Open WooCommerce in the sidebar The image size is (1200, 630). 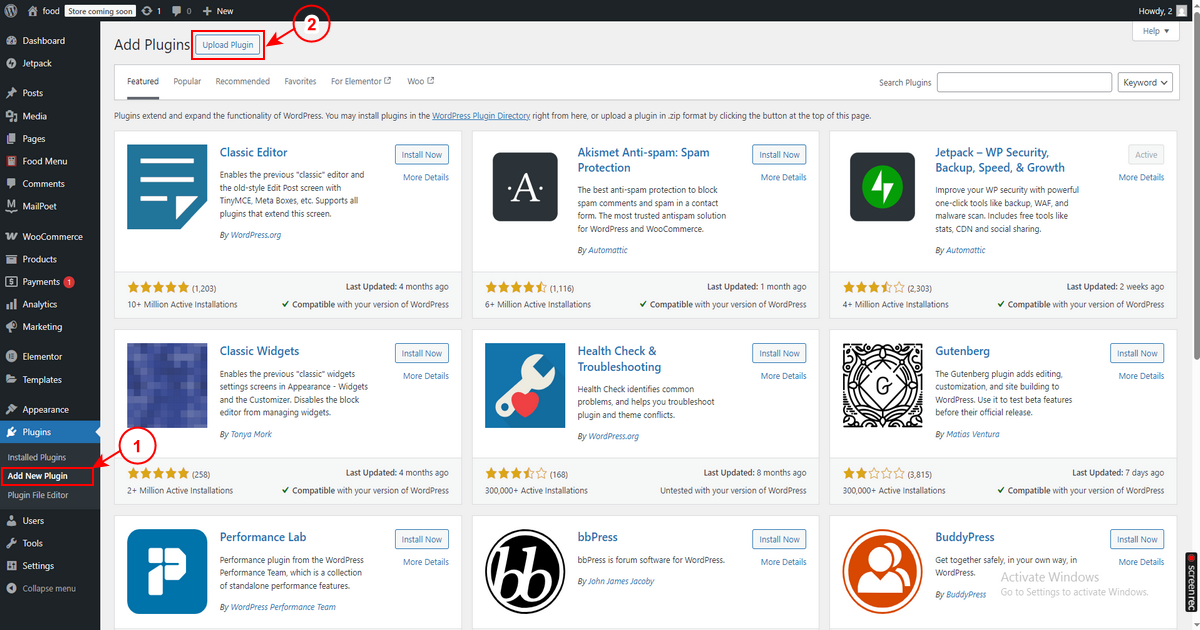pos(50,237)
